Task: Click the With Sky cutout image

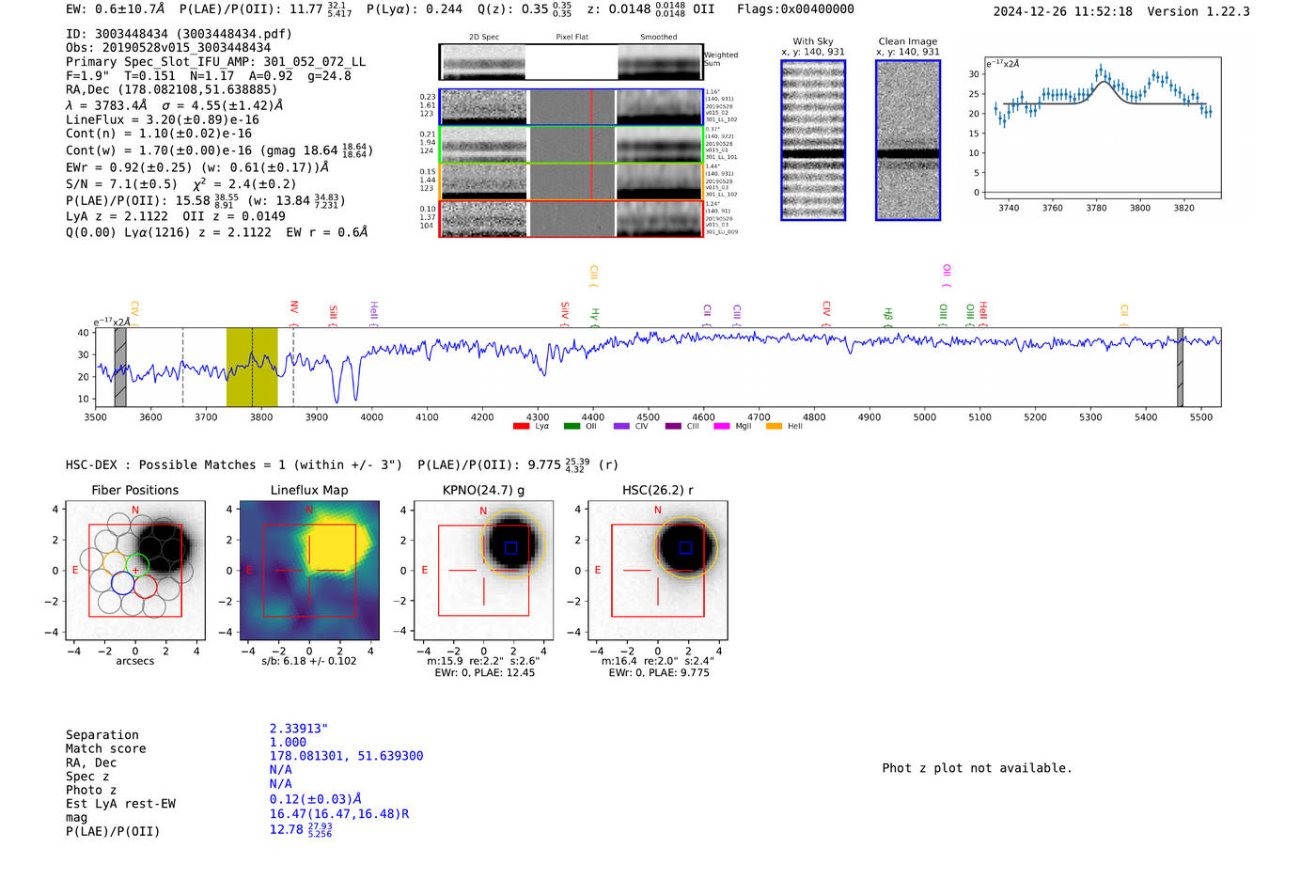Action: (813, 140)
